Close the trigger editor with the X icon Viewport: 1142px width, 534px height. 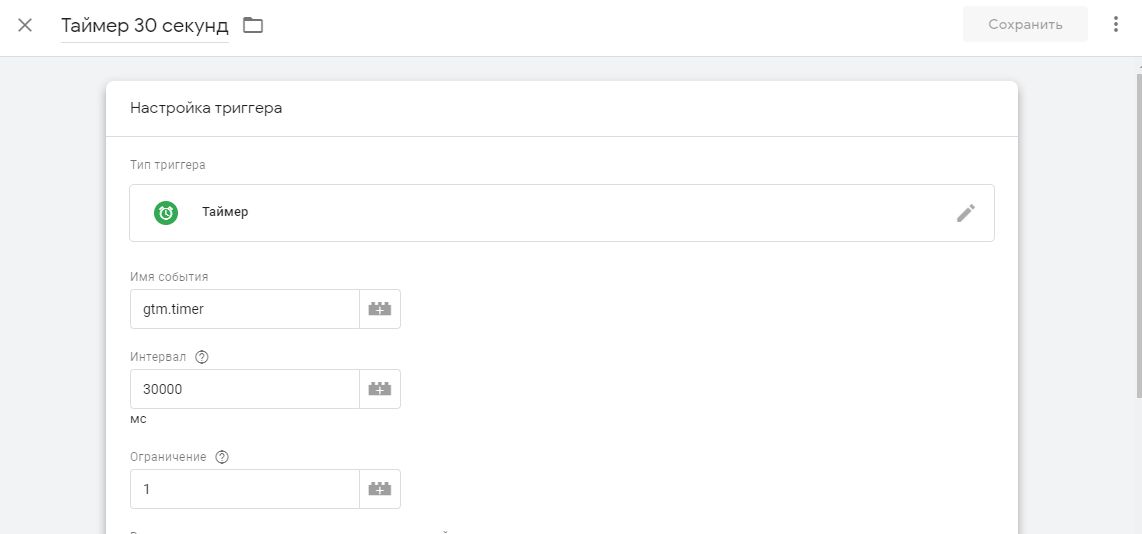tap(25, 25)
